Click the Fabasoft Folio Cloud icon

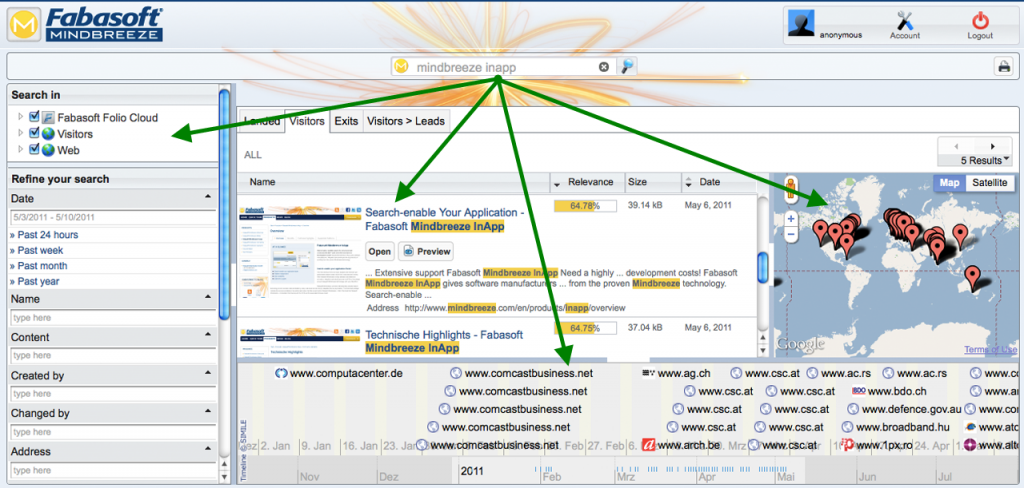tap(48, 118)
